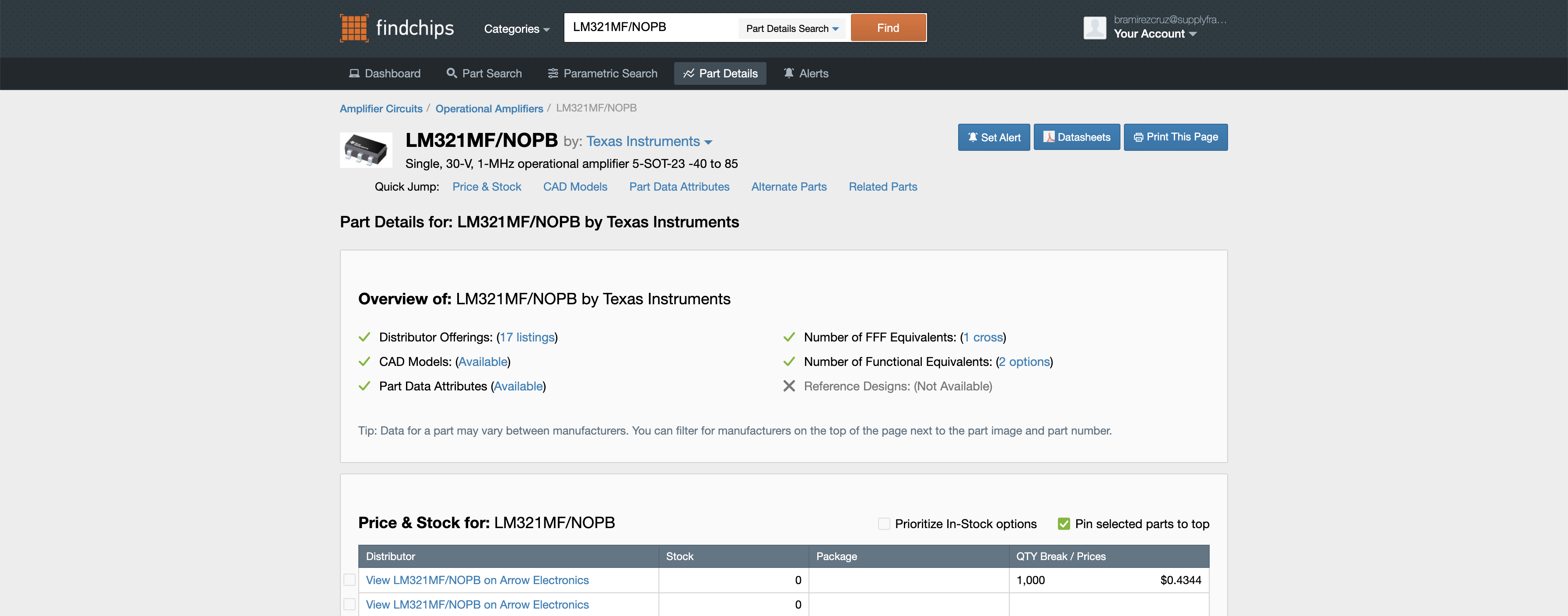
Task: Select the Part Details tab
Action: pyautogui.click(x=720, y=73)
